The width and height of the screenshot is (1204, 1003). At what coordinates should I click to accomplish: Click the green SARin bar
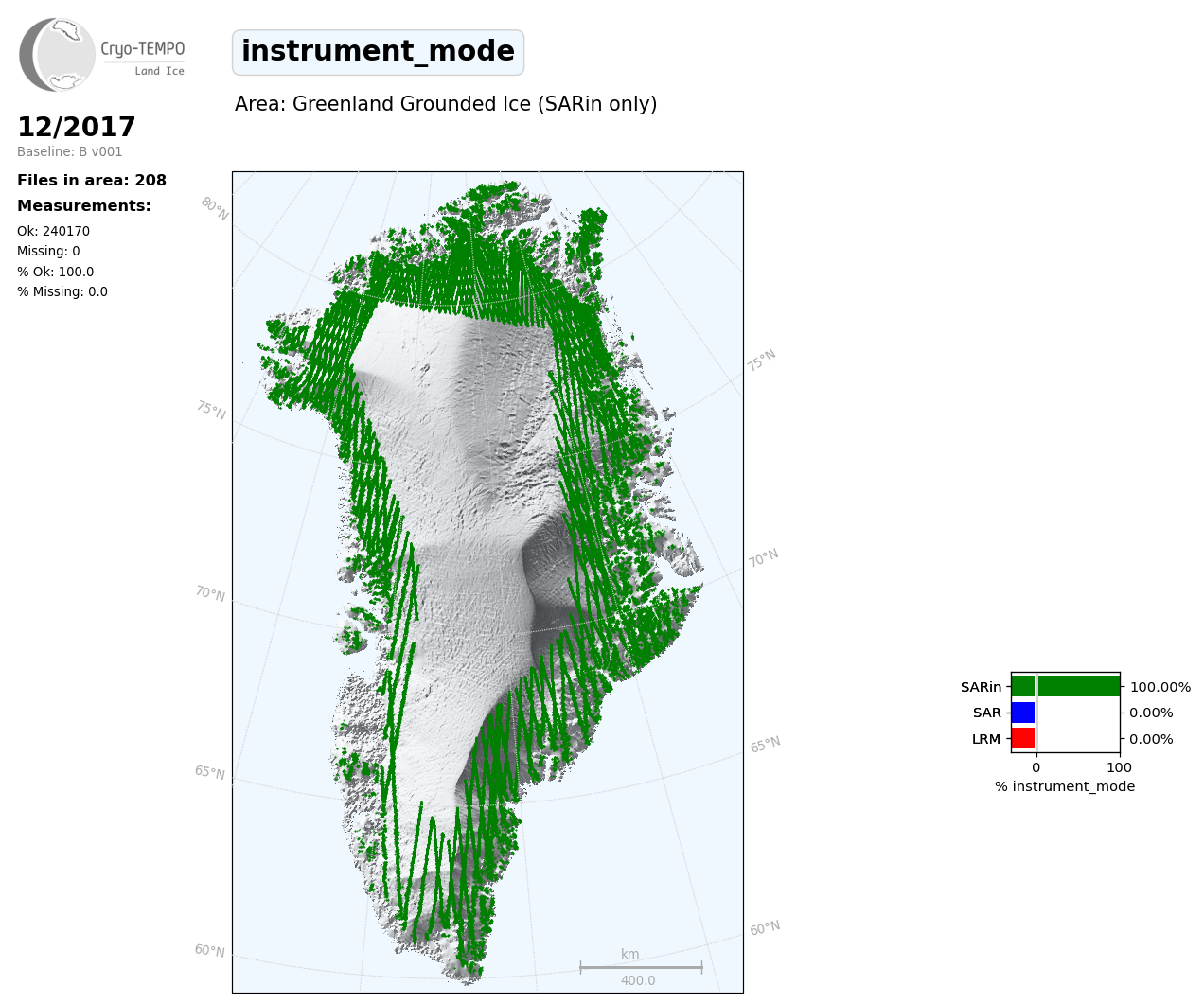point(1066,686)
